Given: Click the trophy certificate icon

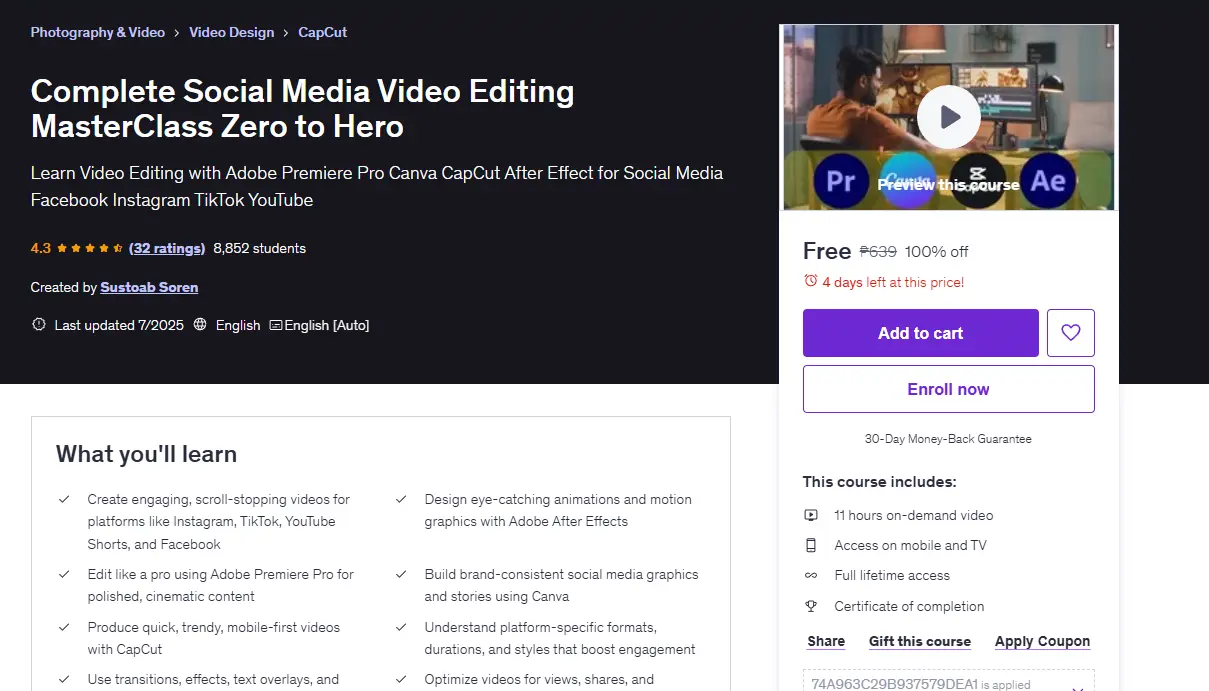Looking at the screenshot, I should tap(811, 606).
